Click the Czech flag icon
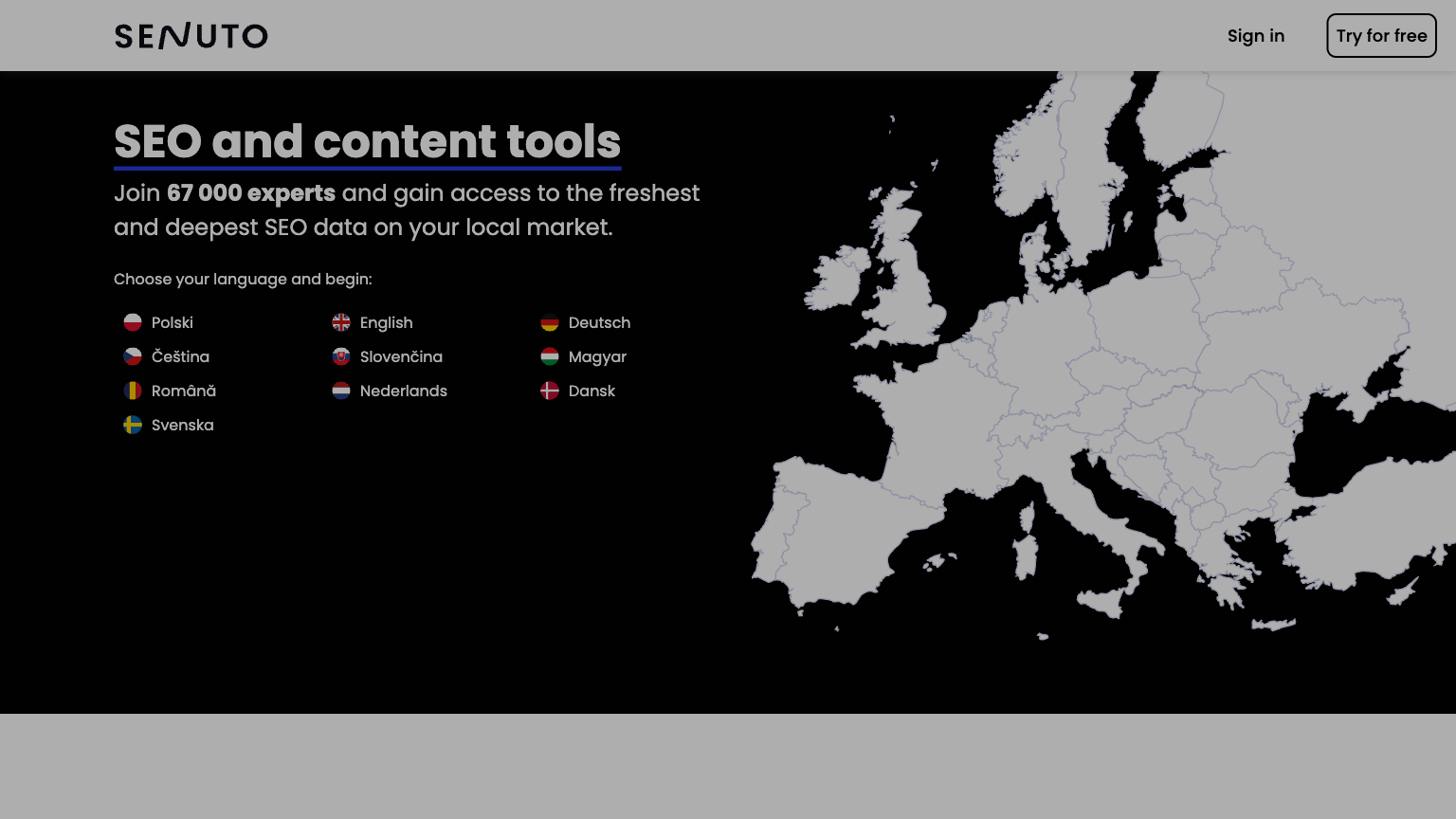 [x=133, y=356]
